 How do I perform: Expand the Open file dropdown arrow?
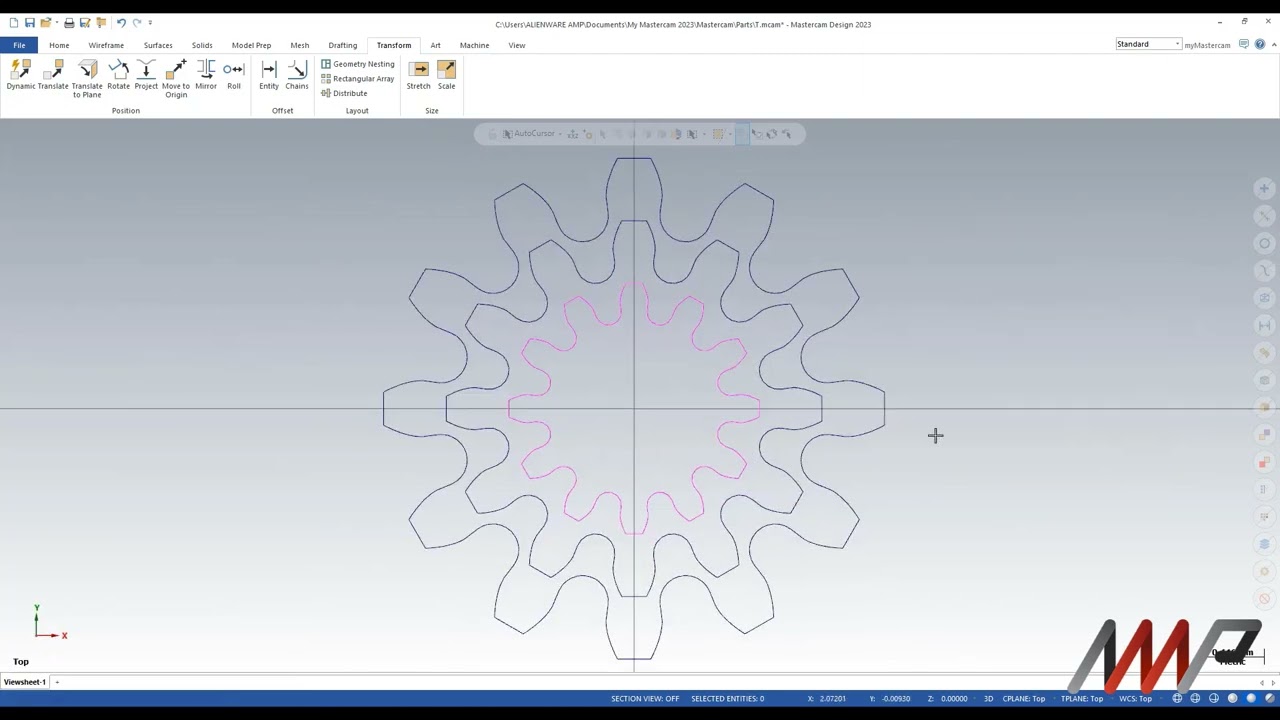coord(55,22)
